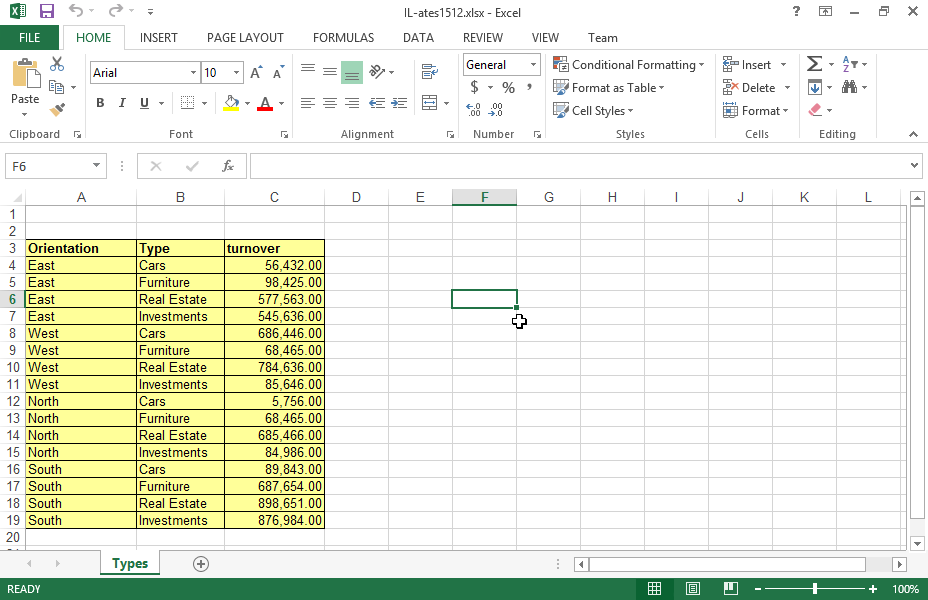This screenshot has width=928, height=600.
Task: Click the yellow Fill Color swatch
Action: click(231, 103)
